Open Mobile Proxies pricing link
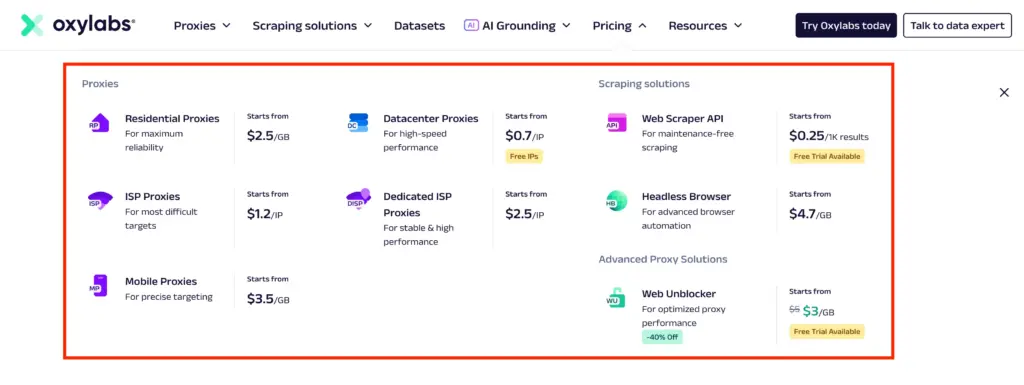This screenshot has height=385, width=1024. [x=161, y=281]
